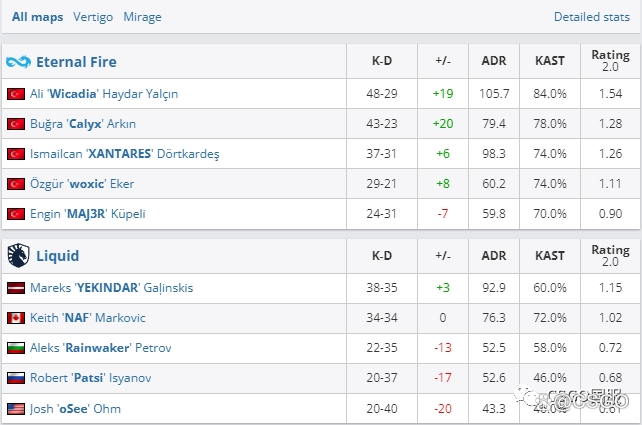Viewport: 642px width, 425px height.
Task: Click the Liquid team name
Action: pyautogui.click(x=57, y=256)
